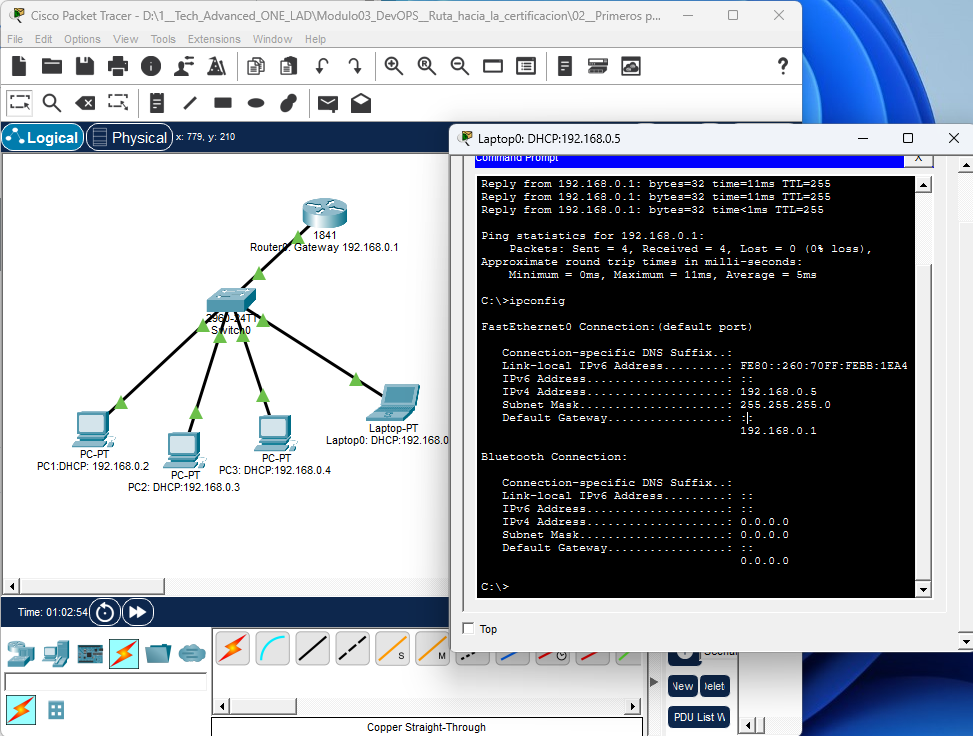Redo the last action

pos(354,66)
